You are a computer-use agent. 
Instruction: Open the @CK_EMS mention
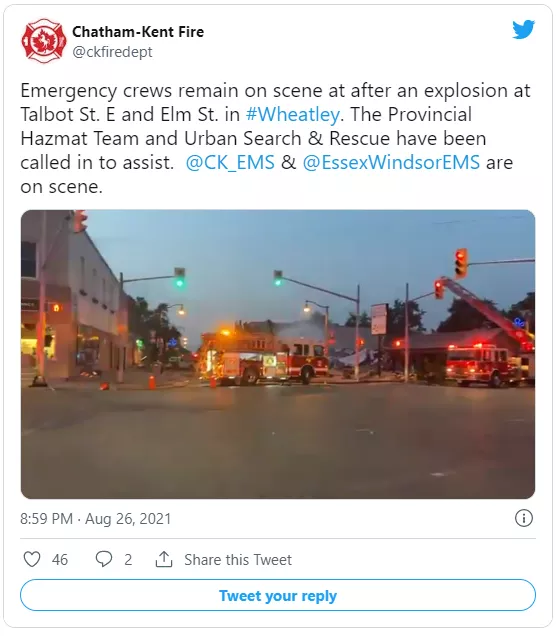(230, 162)
